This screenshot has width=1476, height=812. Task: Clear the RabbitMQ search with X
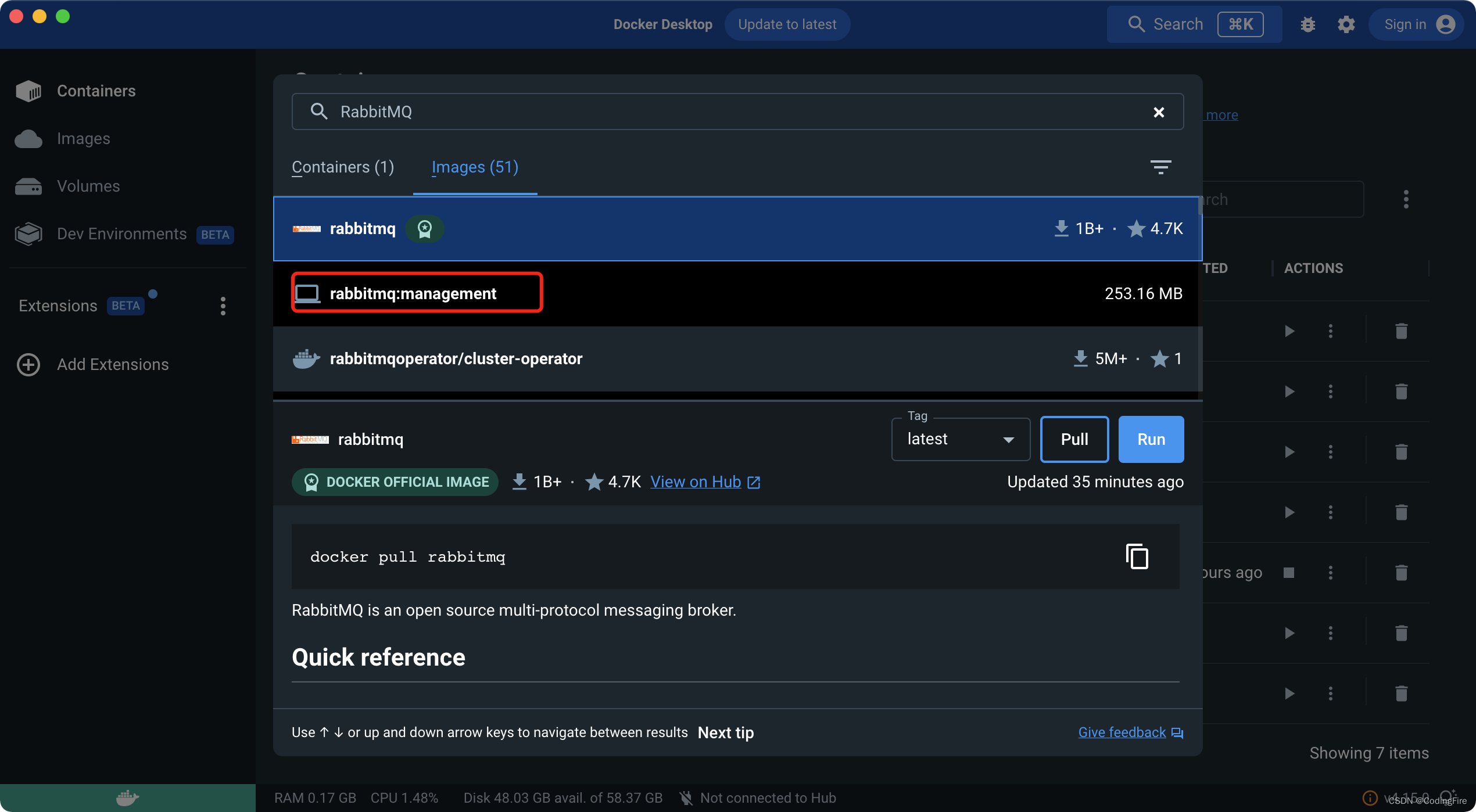pyautogui.click(x=1159, y=112)
